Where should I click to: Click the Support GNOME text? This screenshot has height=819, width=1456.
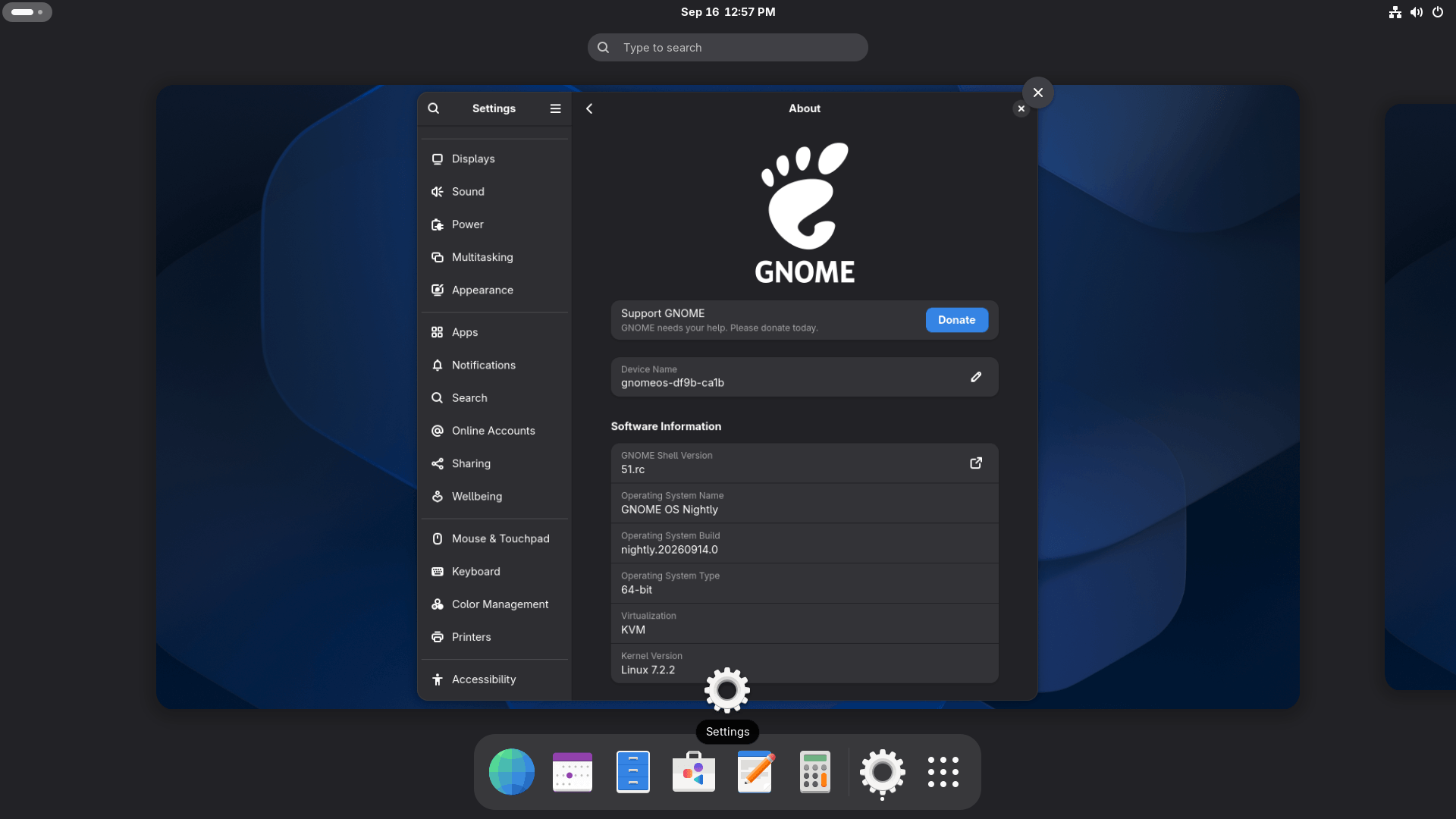[x=663, y=313]
